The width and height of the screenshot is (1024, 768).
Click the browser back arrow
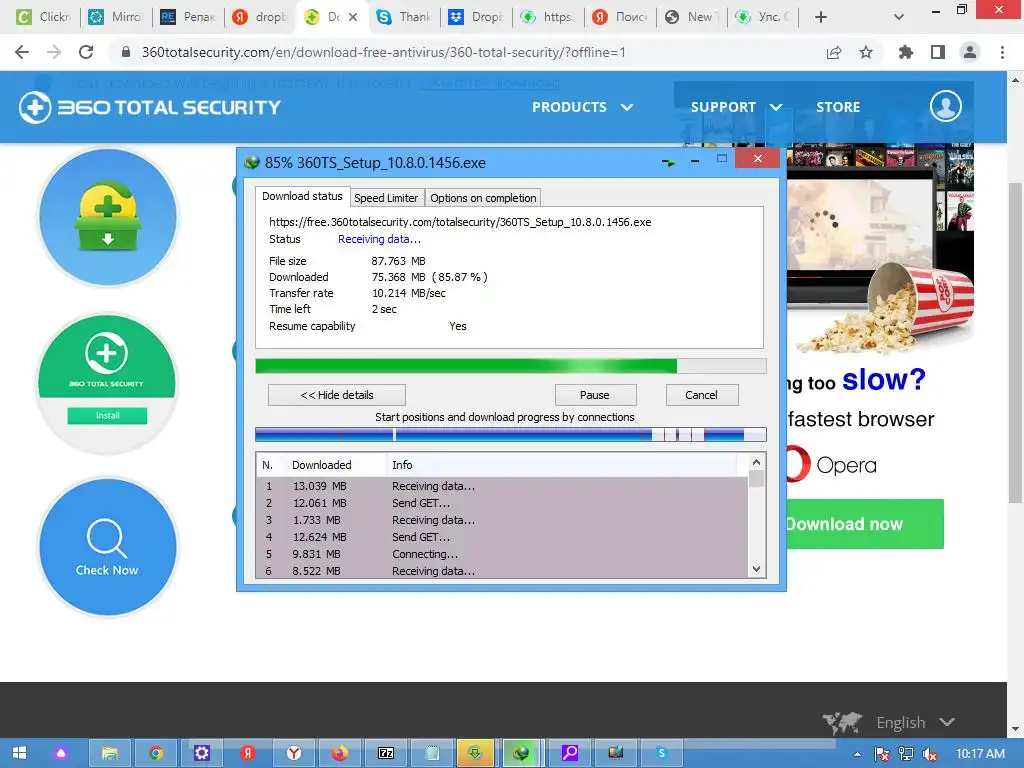[22, 52]
